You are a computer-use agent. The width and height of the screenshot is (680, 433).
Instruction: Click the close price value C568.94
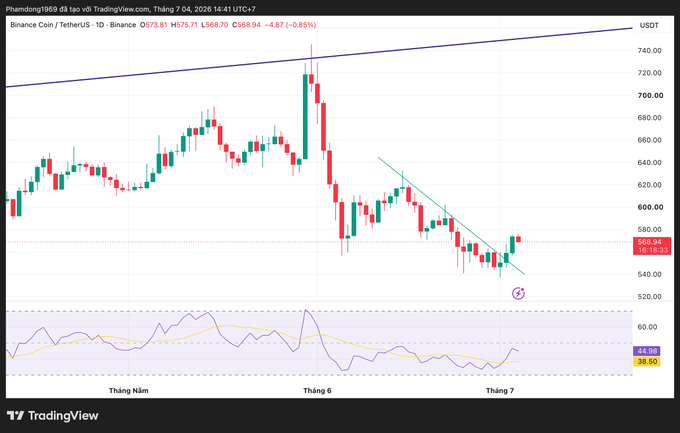pyautogui.click(x=246, y=25)
